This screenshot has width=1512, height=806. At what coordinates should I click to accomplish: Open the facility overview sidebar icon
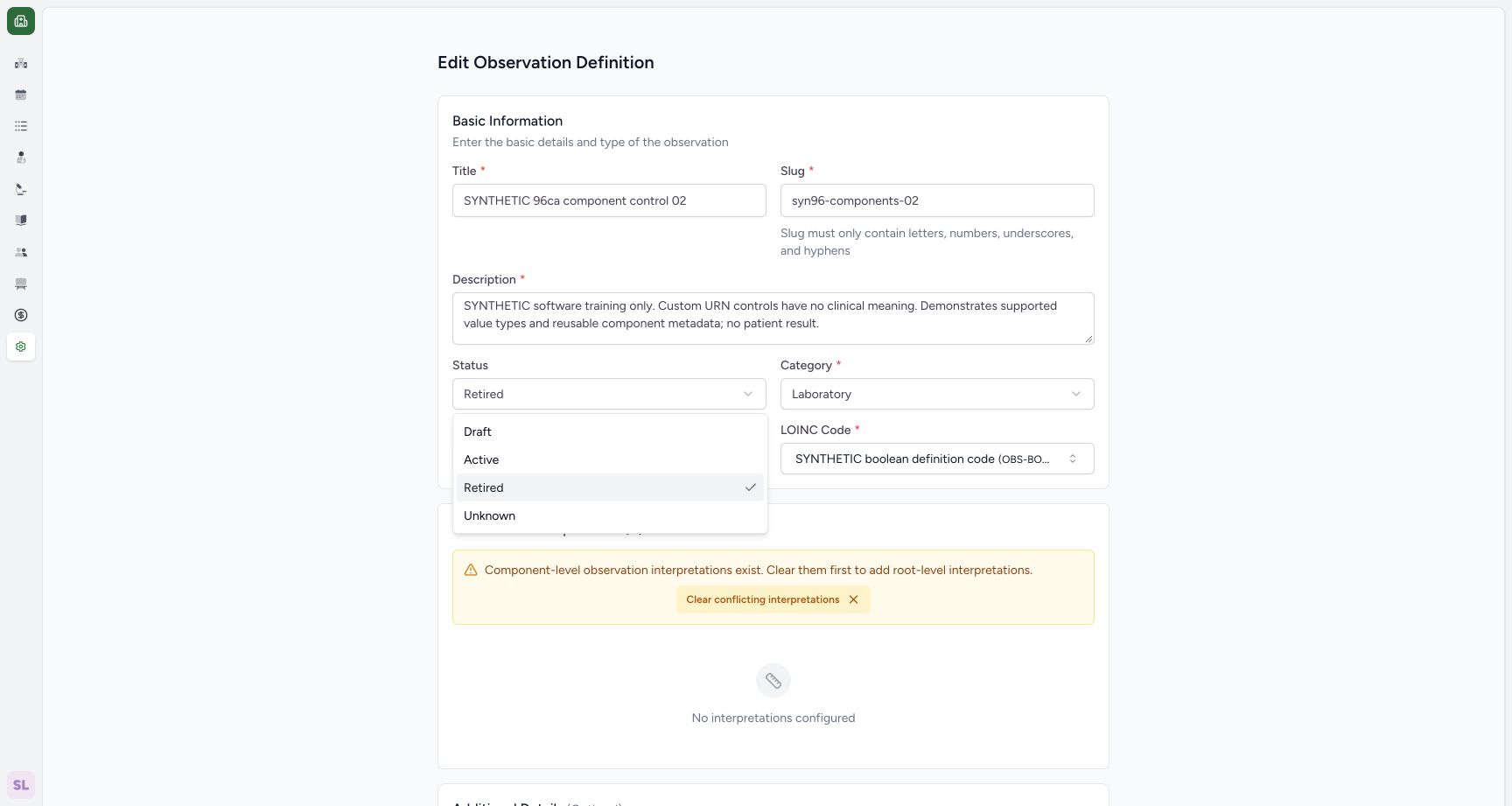tap(21, 63)
